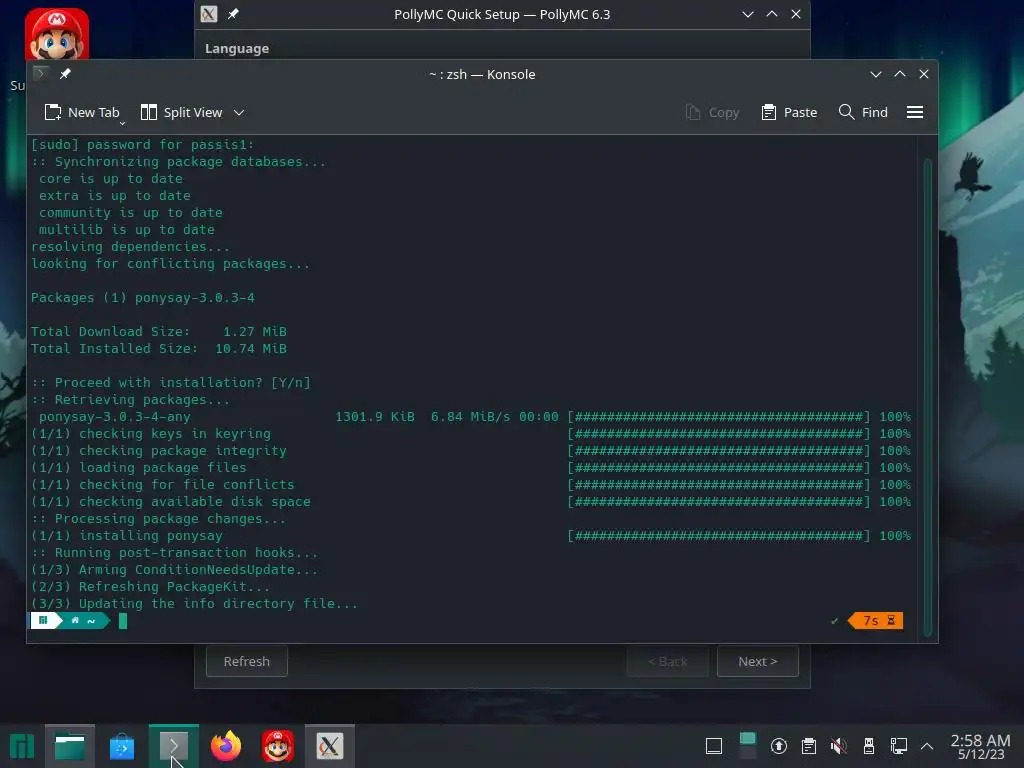1024x768 pixels.
Task: Open the updates tray icon
Action: 778,746
